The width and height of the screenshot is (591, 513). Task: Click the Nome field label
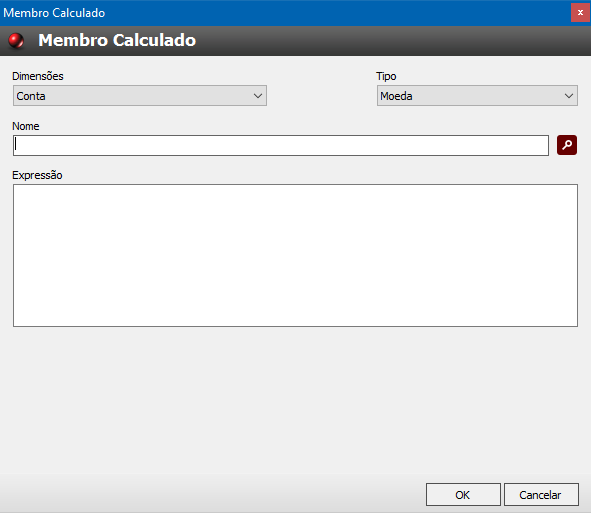click(x=26, y=126)
